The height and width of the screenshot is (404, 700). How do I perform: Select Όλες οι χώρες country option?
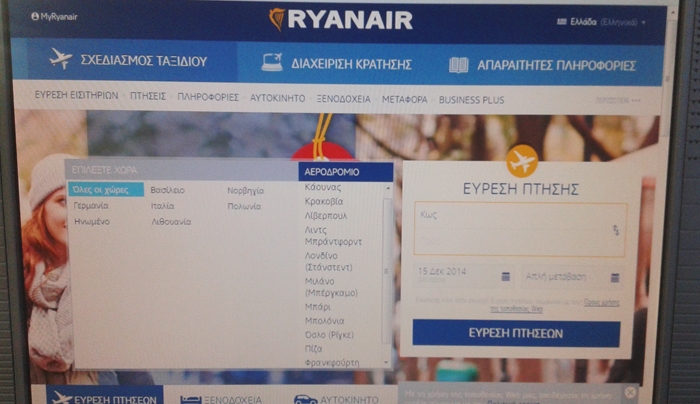click(x=106, y=190)
